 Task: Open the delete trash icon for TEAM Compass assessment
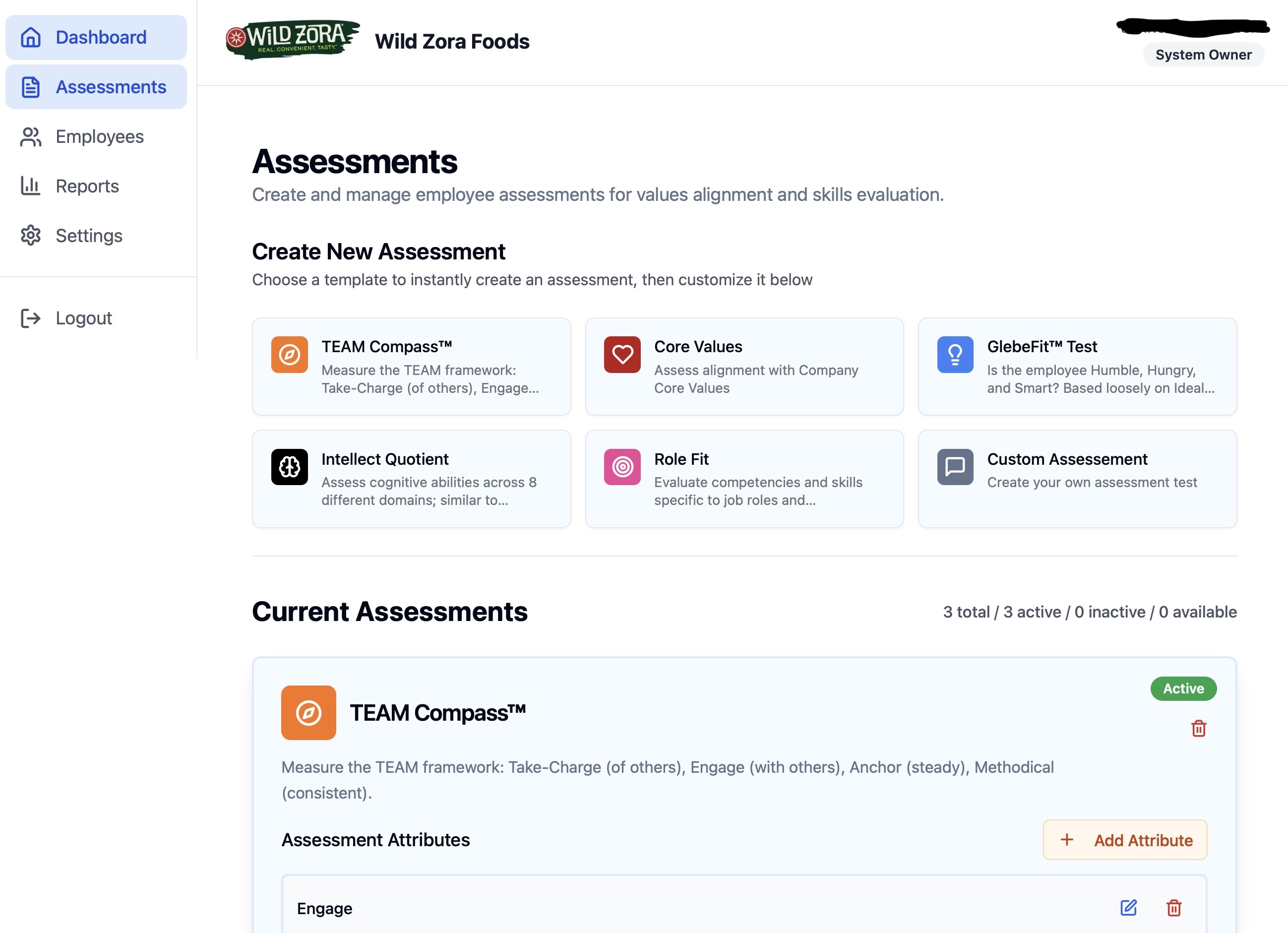coord(1198,729)
